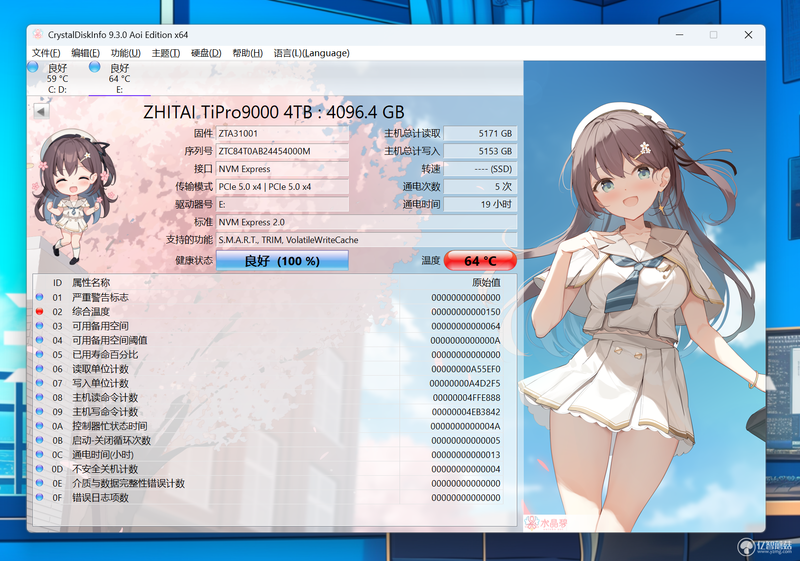Open the 硬盘(D) menu
Screen dimensions: 800x561
(x=206, y=53)
